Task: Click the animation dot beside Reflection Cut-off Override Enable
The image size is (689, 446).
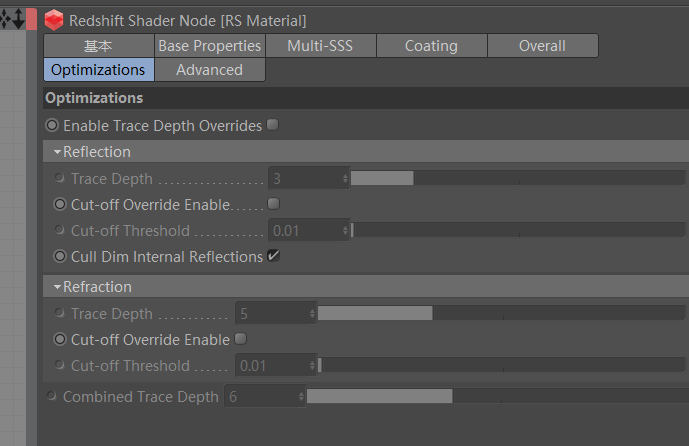Action: pos(59,204)
